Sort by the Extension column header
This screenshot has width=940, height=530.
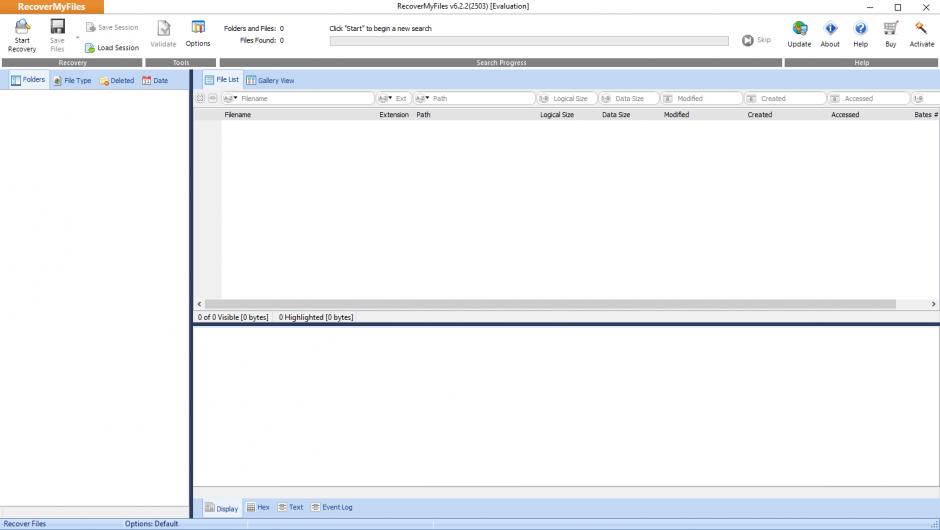[394, 115]
